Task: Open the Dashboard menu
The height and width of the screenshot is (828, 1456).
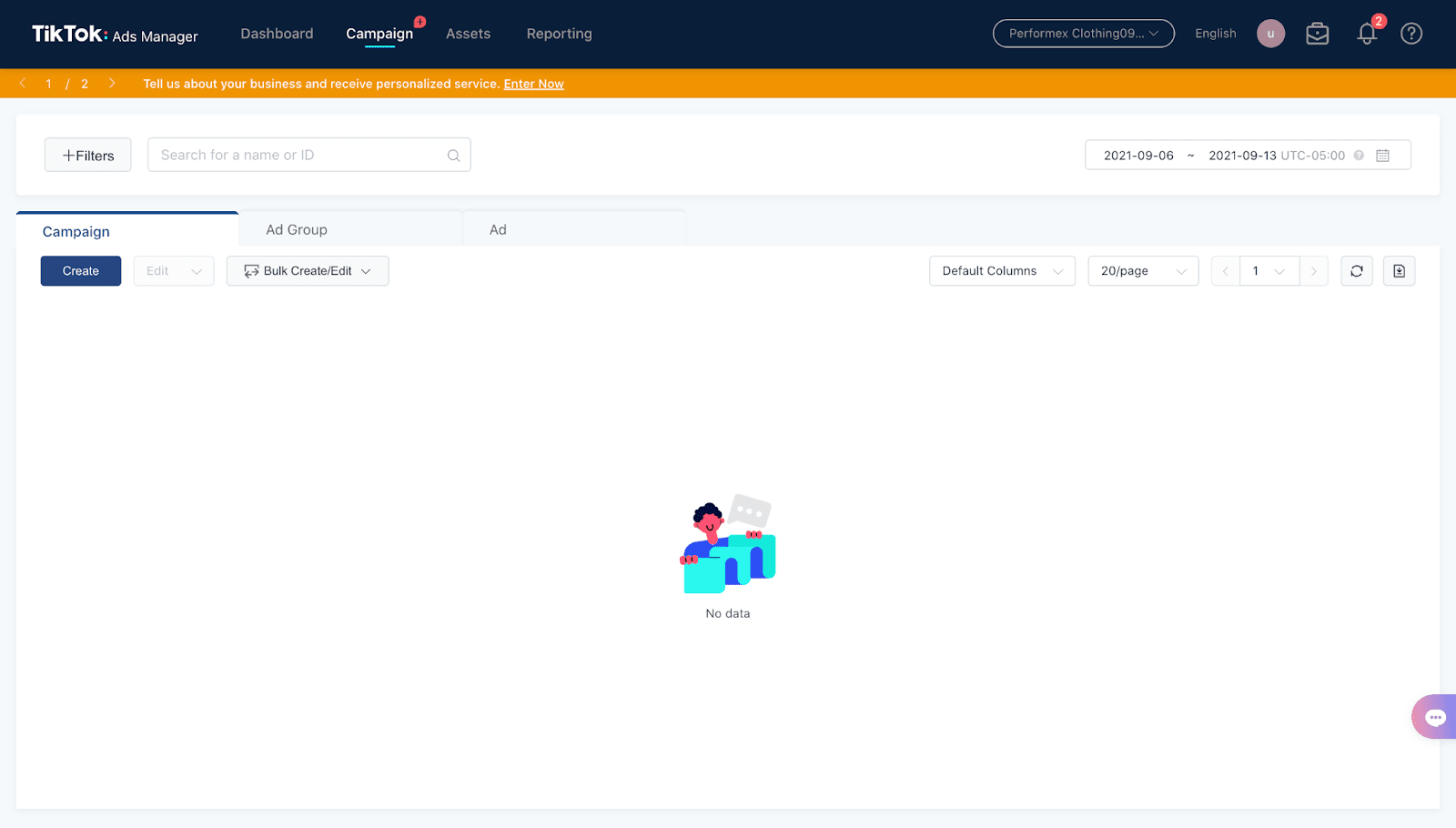Action: [277, 34]
